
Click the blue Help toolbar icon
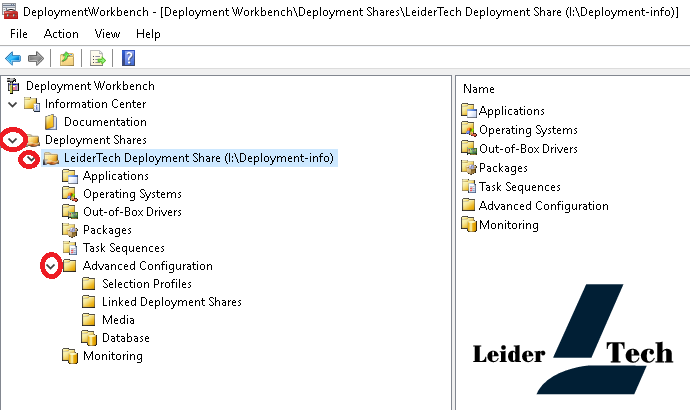[x=128, y=58]
